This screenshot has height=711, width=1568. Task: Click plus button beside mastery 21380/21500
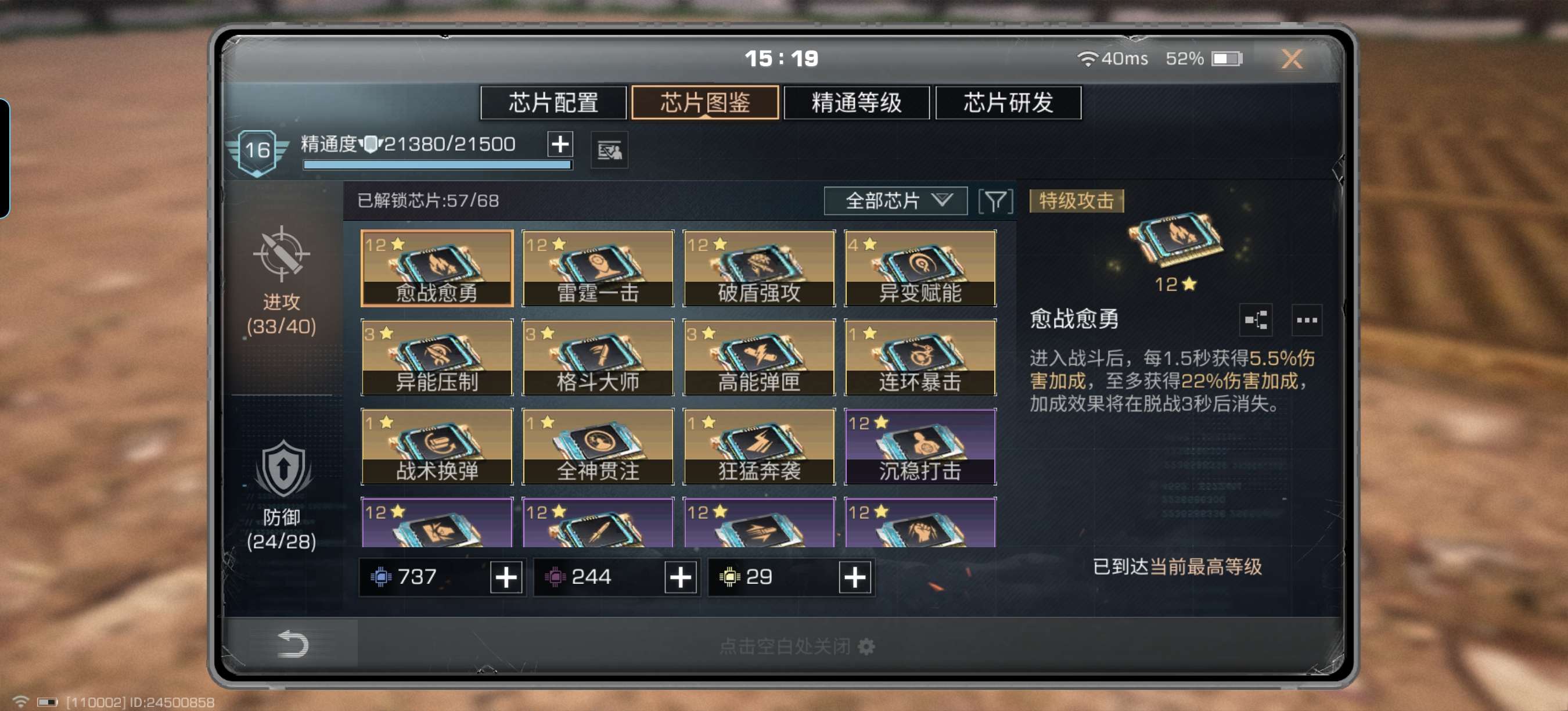(x=559, y=143)
